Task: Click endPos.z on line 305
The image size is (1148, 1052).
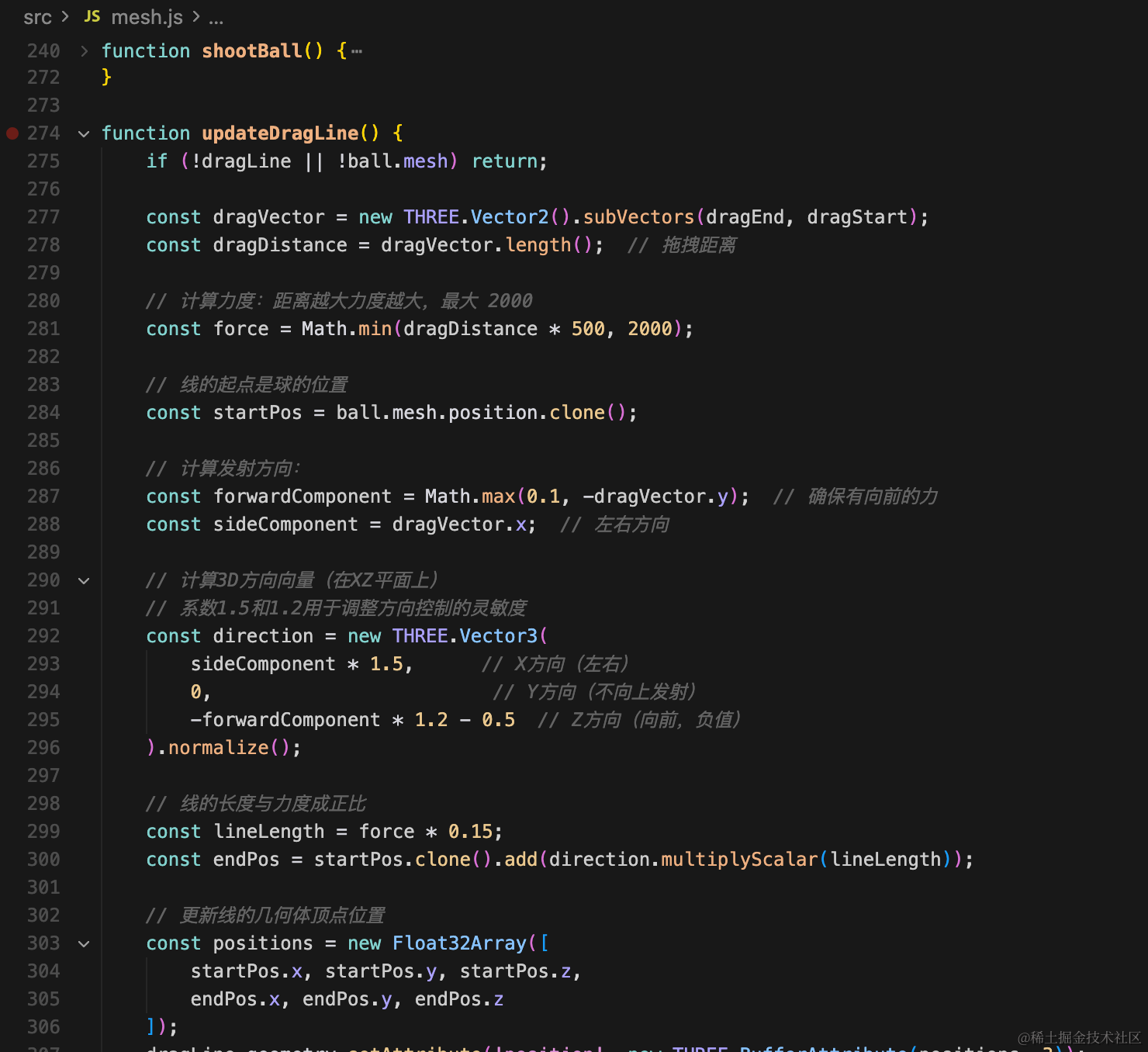Action: click(459, 999)
